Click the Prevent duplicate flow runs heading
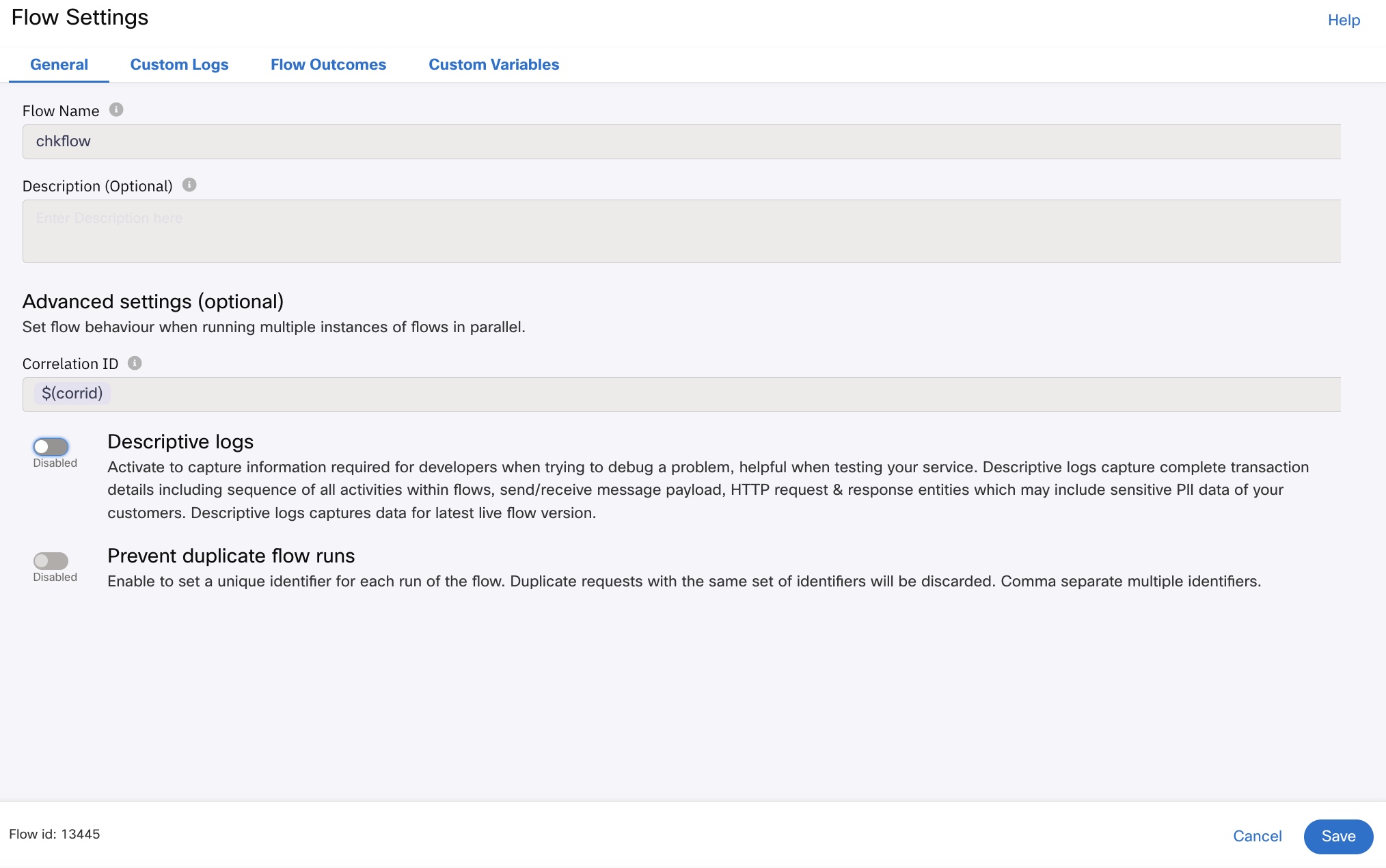Image resolution: width=1386 pixels, height=868 pixels. tap(231, 556)
